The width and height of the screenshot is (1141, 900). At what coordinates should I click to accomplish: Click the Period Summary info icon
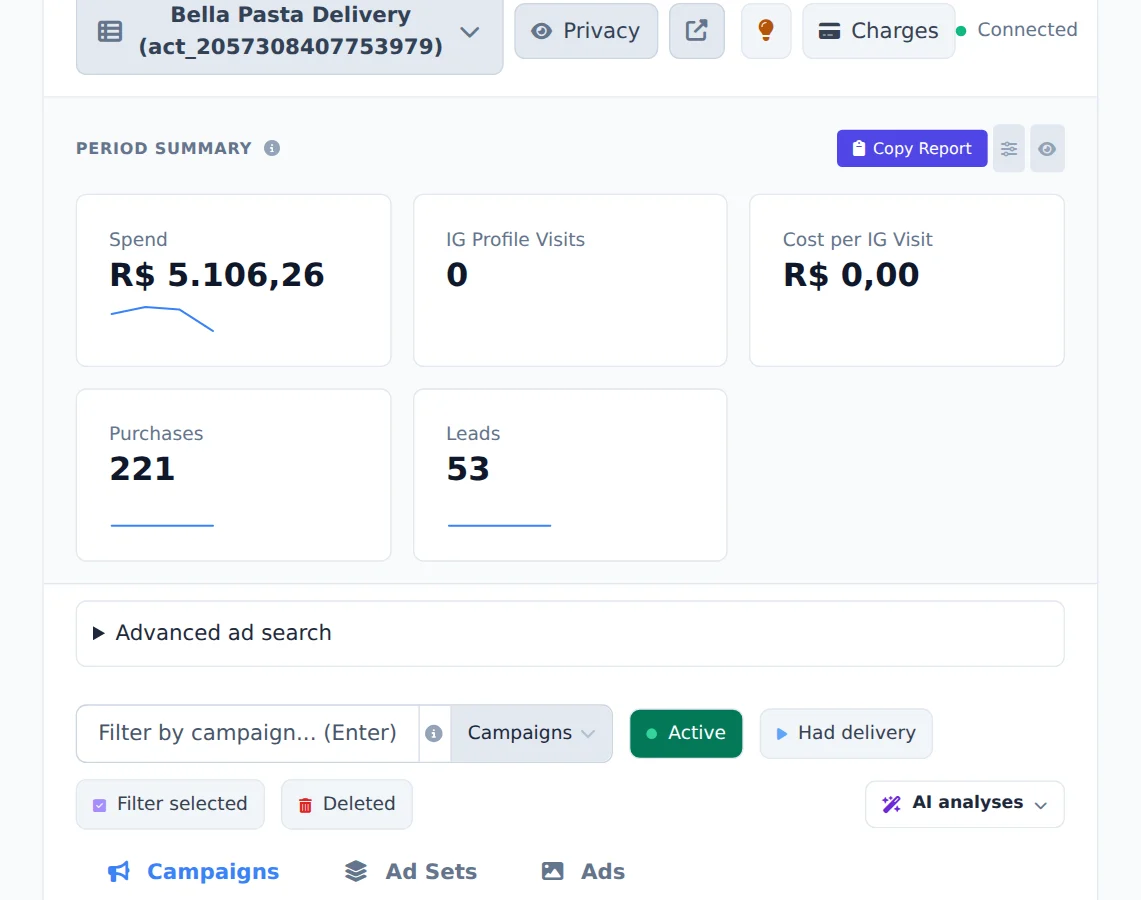pyautogui.click(x=272, y=148)
